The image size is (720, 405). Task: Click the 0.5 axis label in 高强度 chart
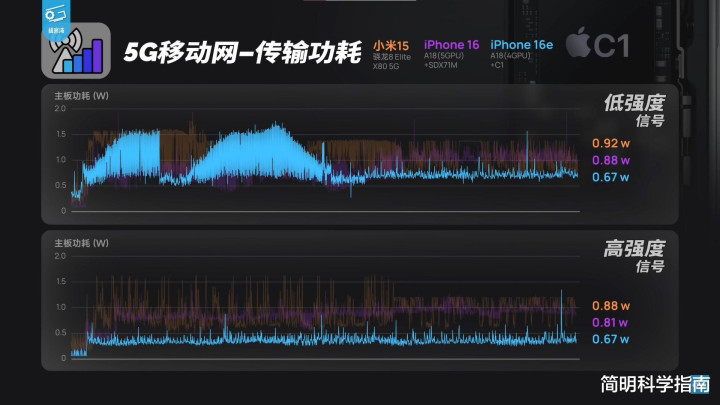click(x=61, y=332)
